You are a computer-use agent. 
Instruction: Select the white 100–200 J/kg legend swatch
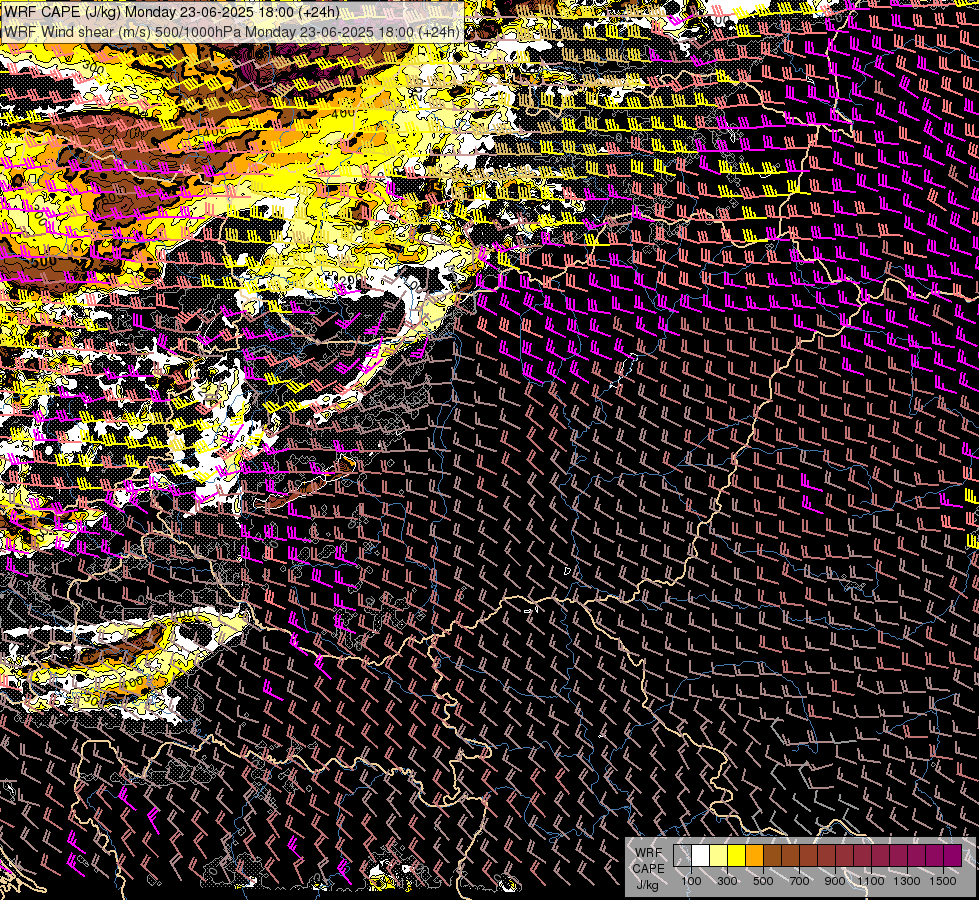[701, 856]
